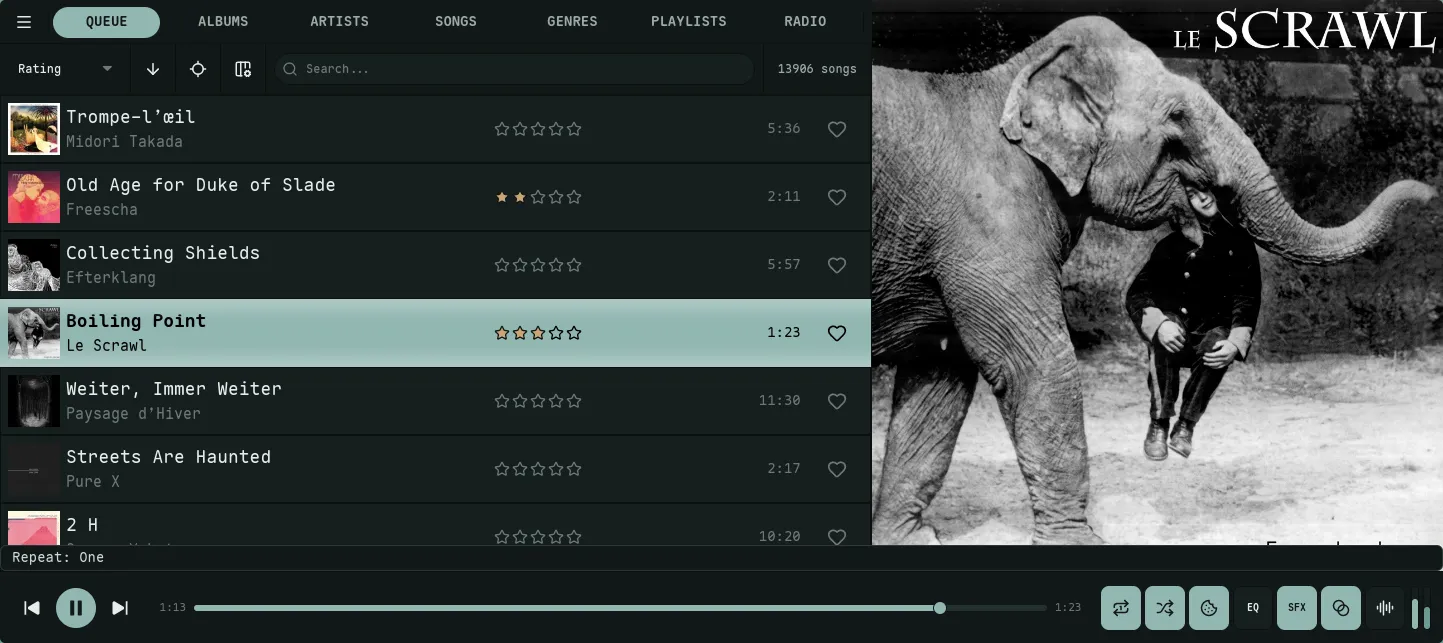Click artist name Midori Takada

click(124, 142)
